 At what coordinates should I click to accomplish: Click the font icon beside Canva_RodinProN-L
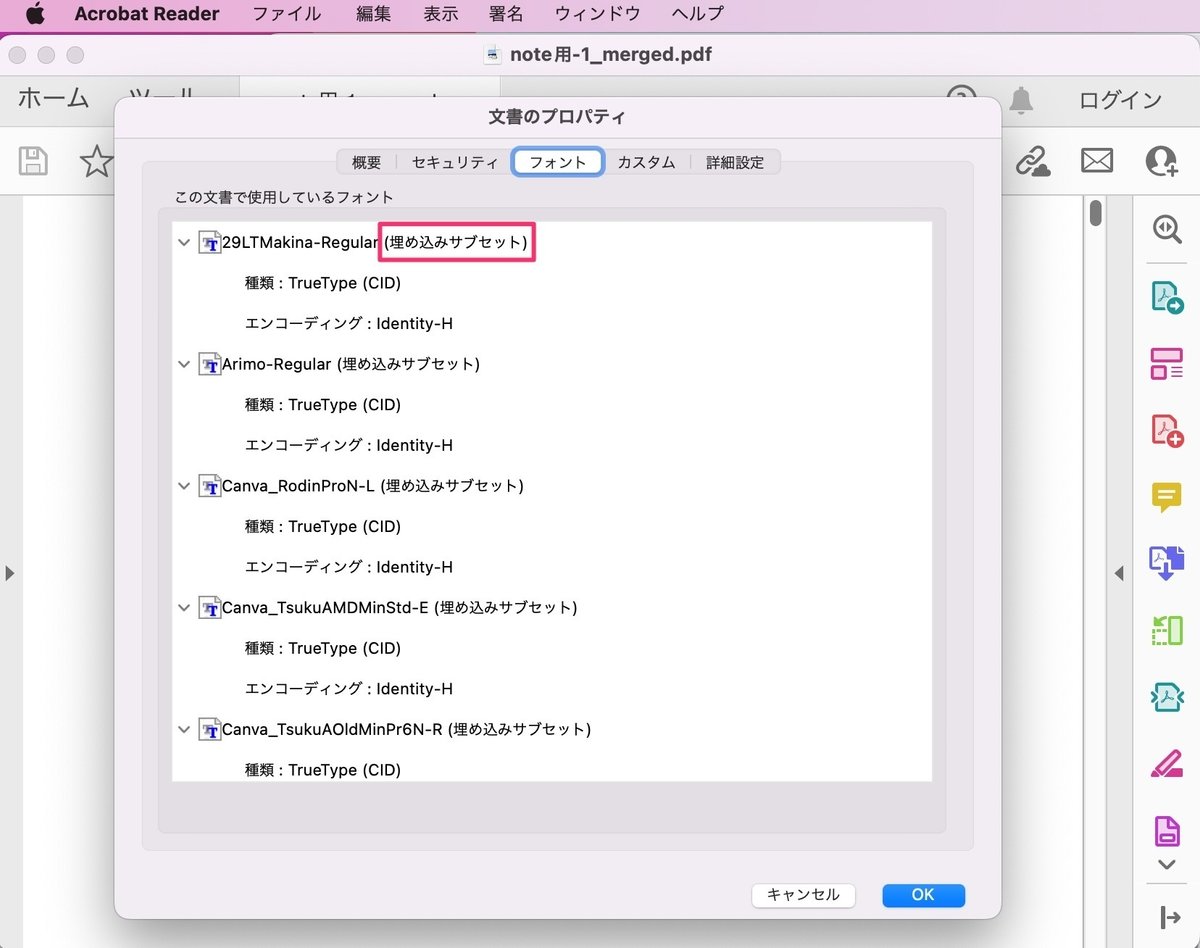coord(209,487)
